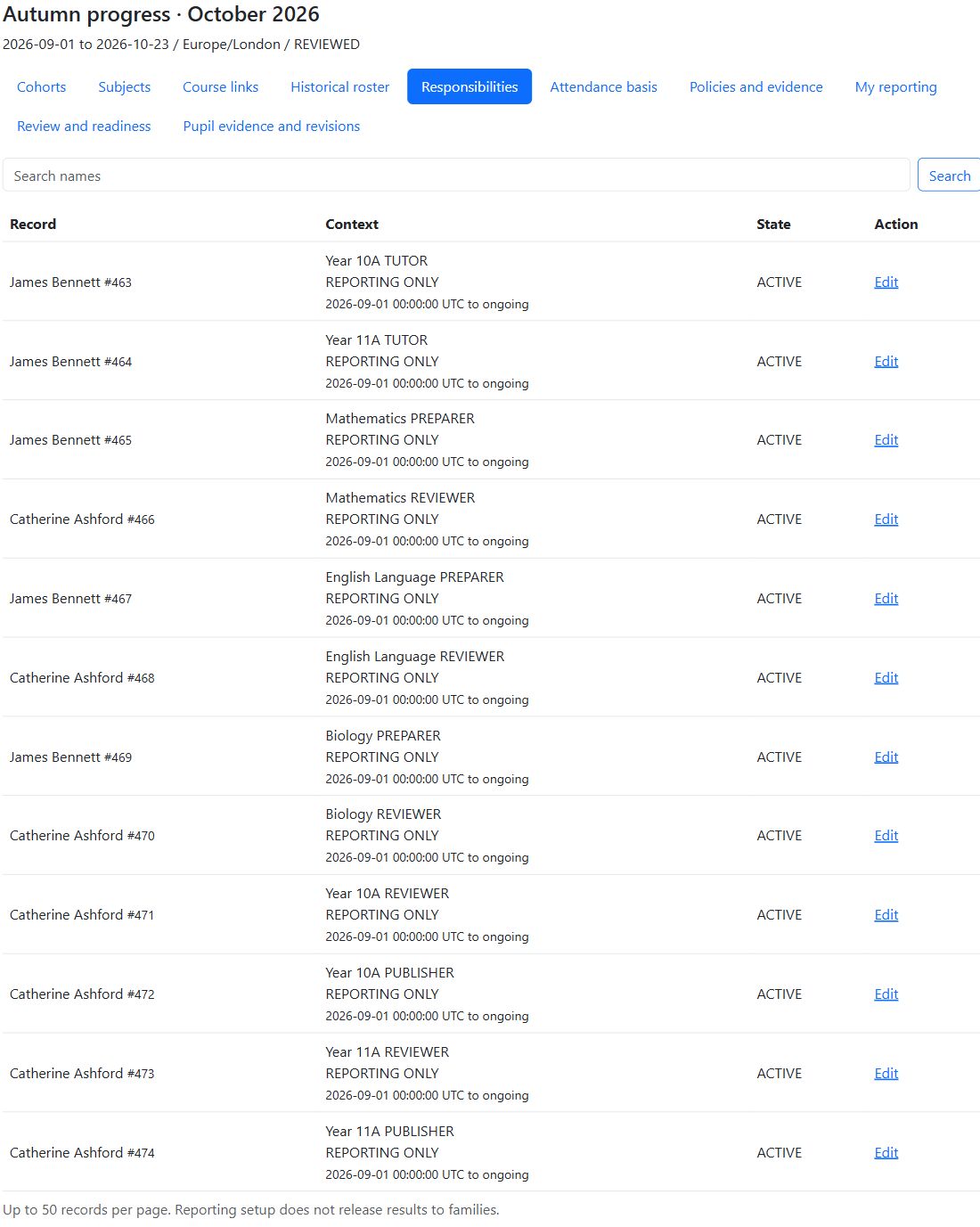
Task: Edit Year 11A PUBLISHER record #474
Action: (886, 1152)
